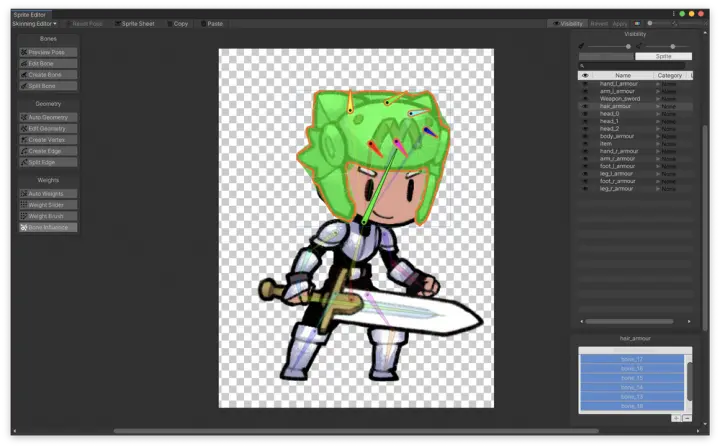This screenshot has width=720, height=448.
Task: Toggle visibility of head_0
Action: (585, 114)
